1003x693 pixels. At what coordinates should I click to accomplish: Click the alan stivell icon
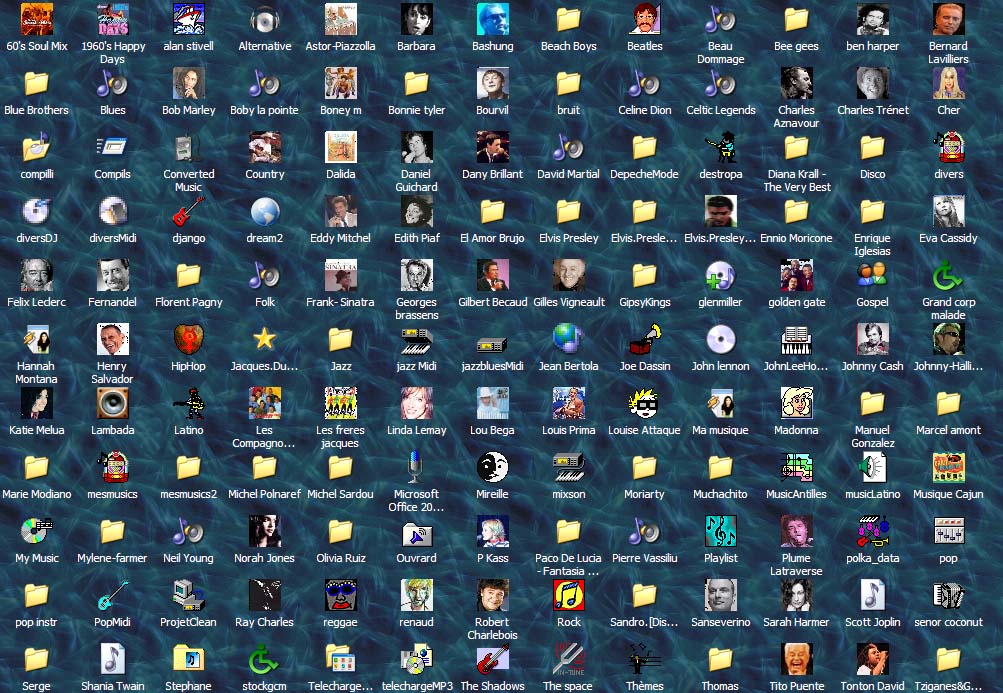click(189, 19)
